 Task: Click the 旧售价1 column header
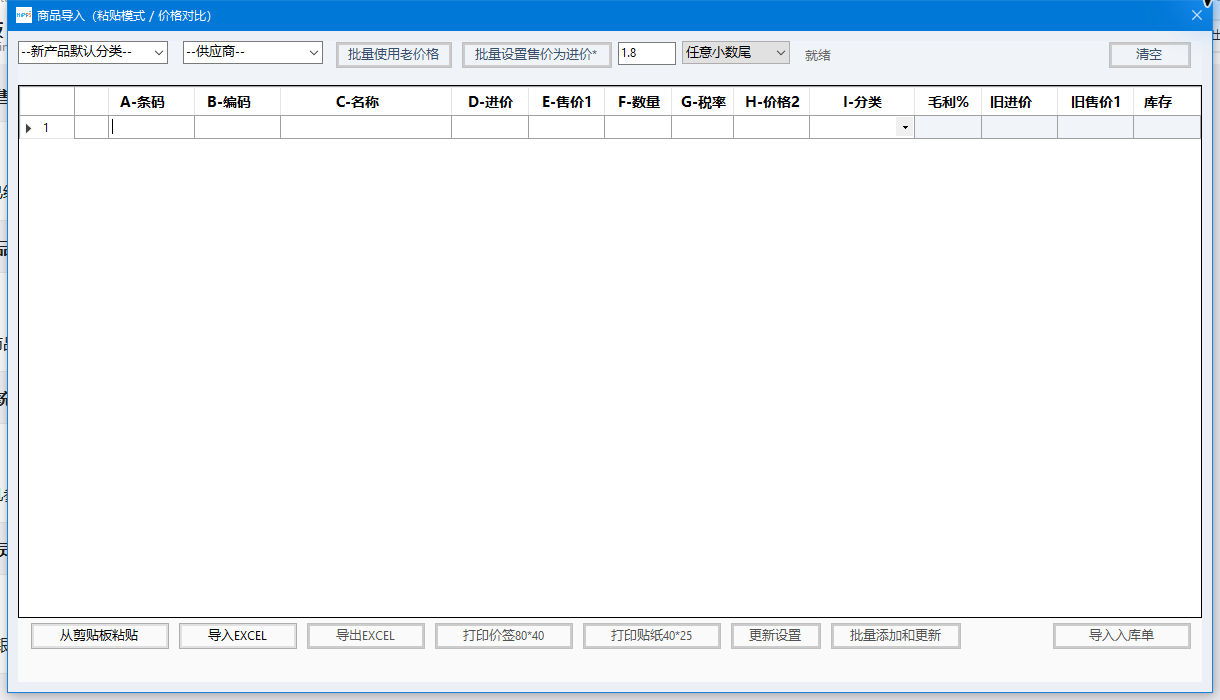pos(1095,102)
